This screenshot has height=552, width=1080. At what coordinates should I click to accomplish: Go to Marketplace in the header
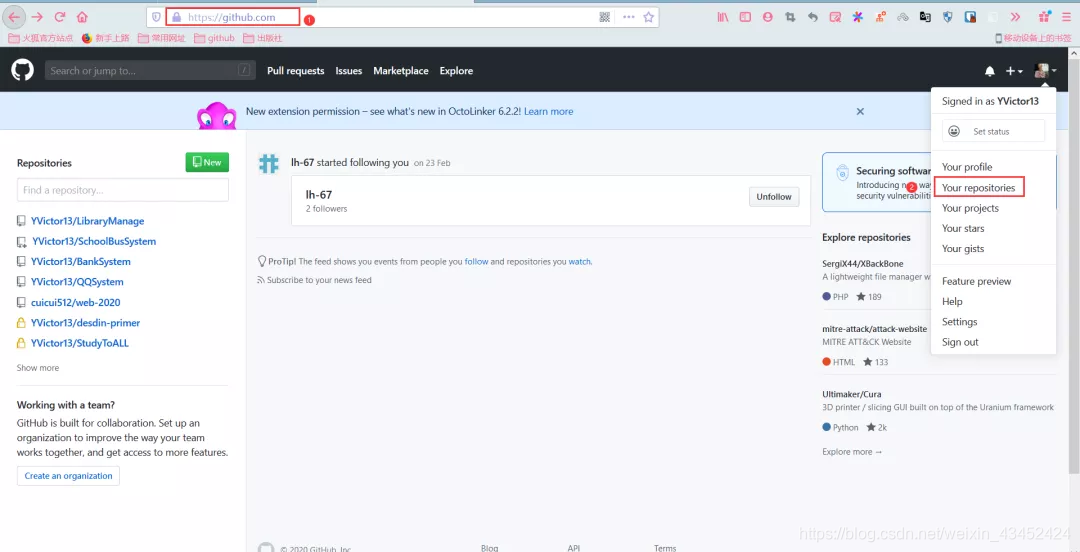click(401, 71)
